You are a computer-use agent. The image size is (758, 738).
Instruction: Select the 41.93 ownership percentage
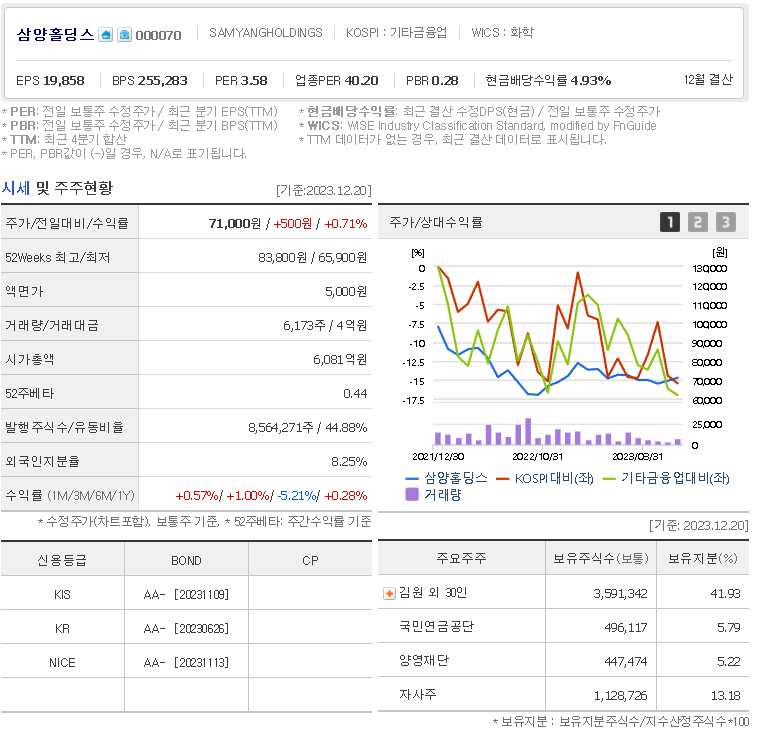coord(725,593)
